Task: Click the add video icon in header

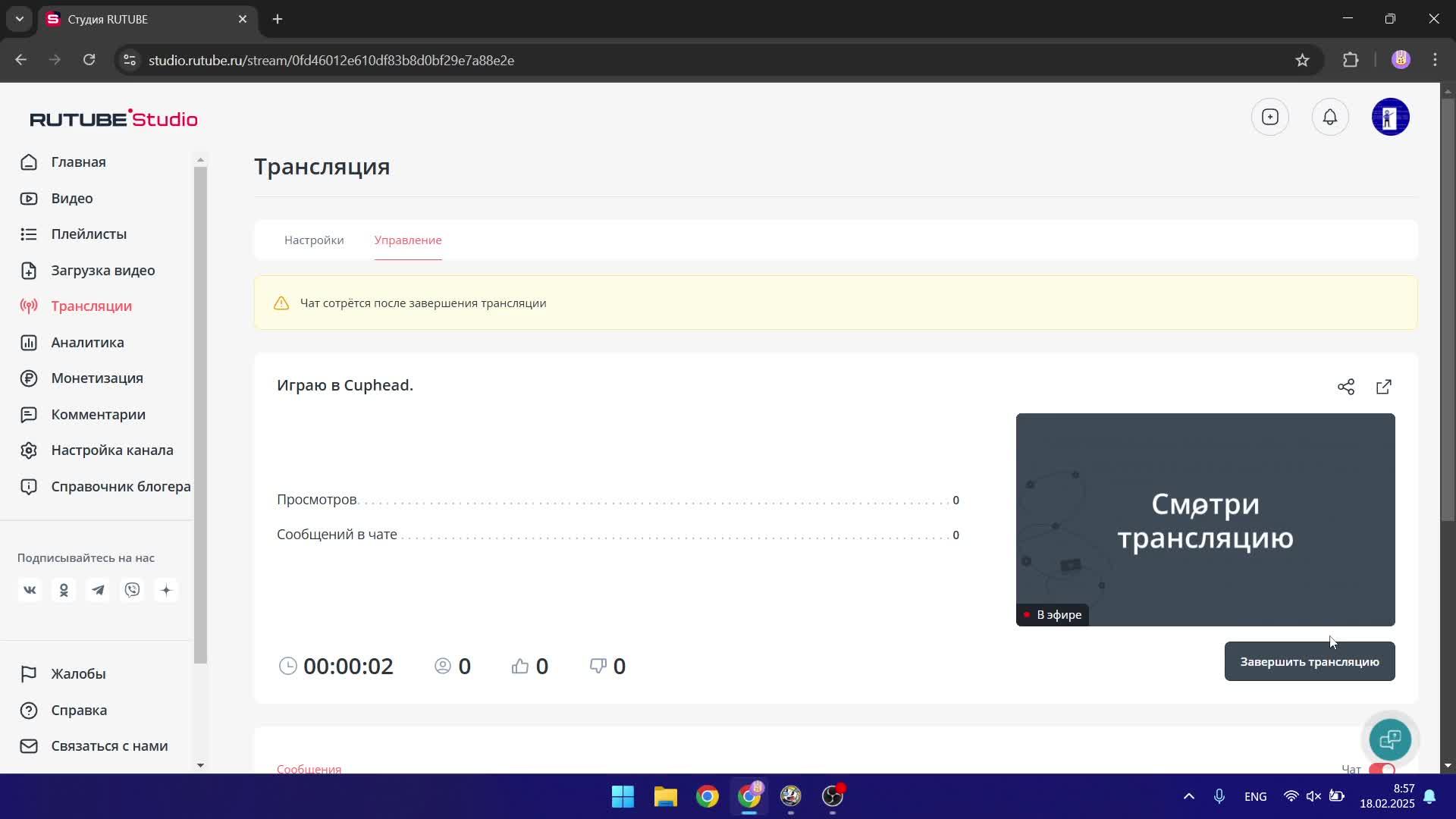Action: [x=1270, y=117]
